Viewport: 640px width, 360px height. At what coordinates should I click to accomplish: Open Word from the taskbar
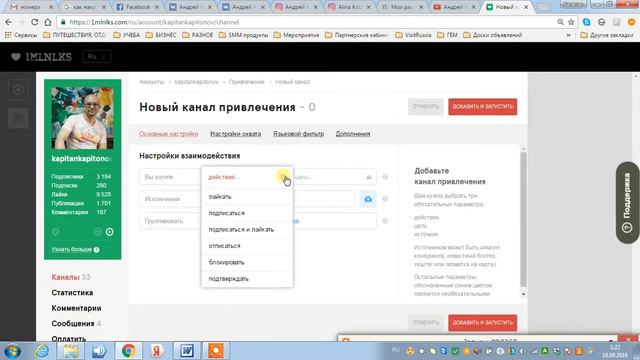[187, 351]
